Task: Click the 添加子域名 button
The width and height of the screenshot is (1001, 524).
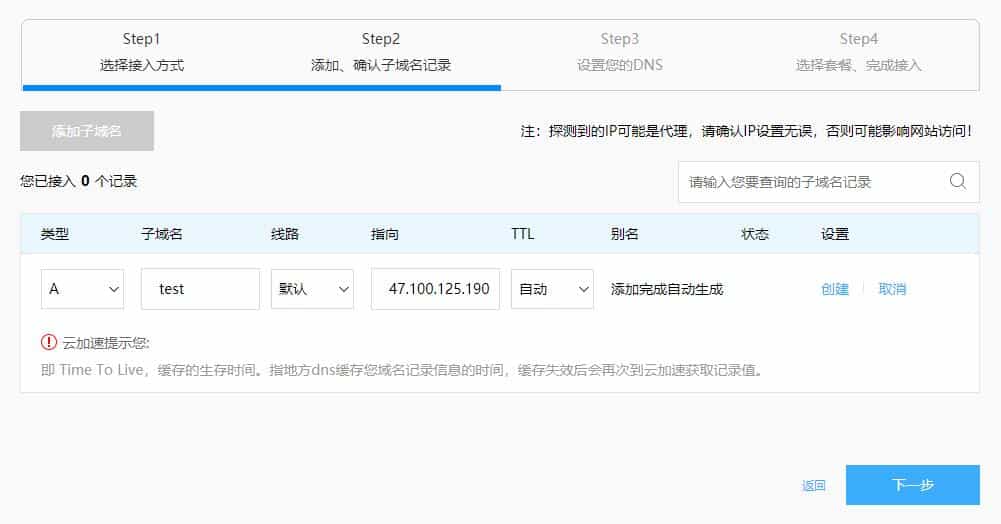Action: [87, 131]
